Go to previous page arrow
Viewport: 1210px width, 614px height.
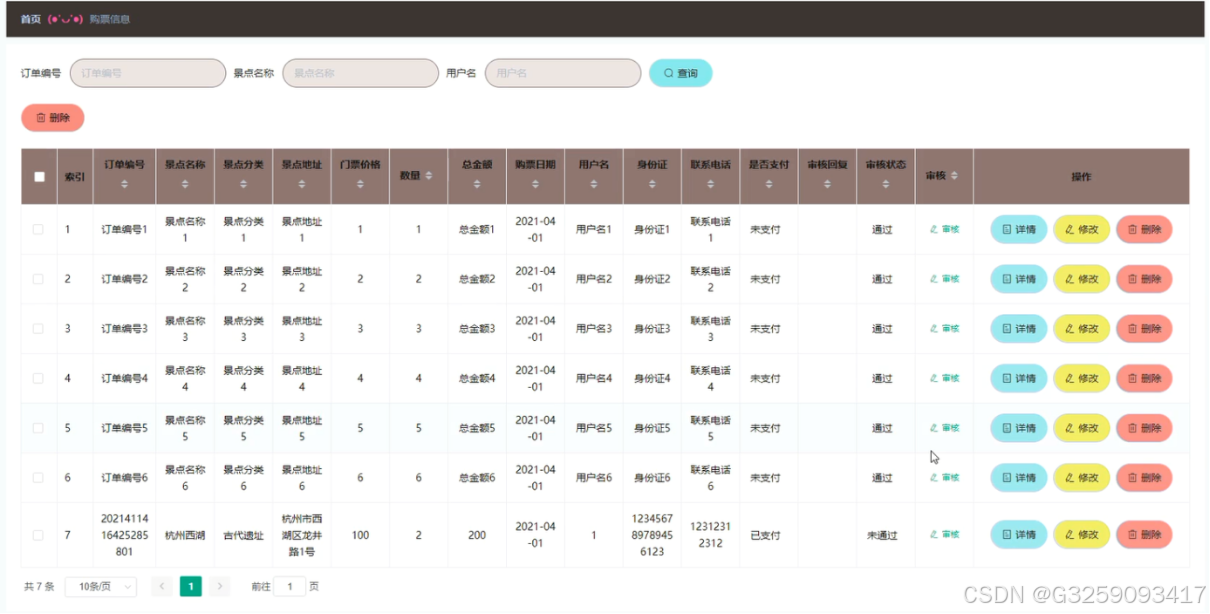point(162,587)
